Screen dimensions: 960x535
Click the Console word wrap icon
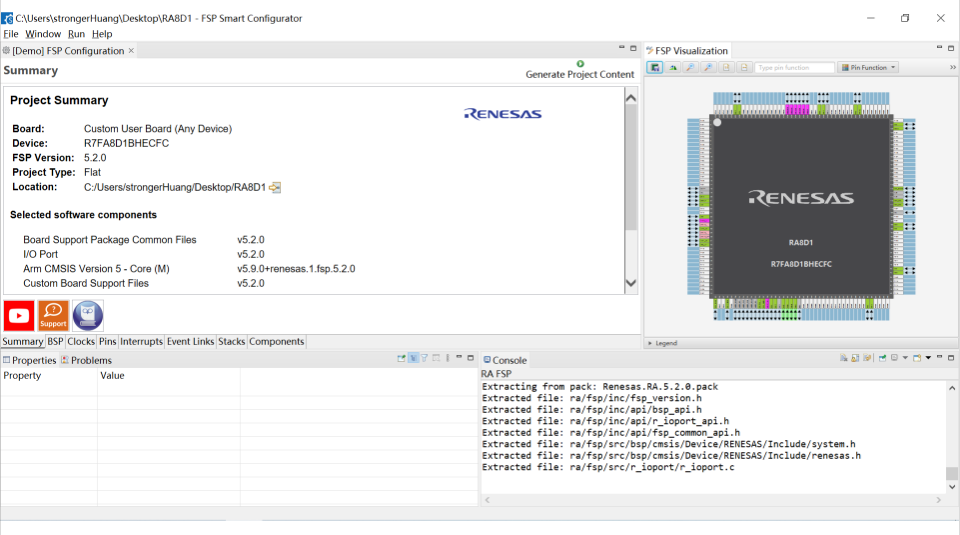(x=867, y=357)
